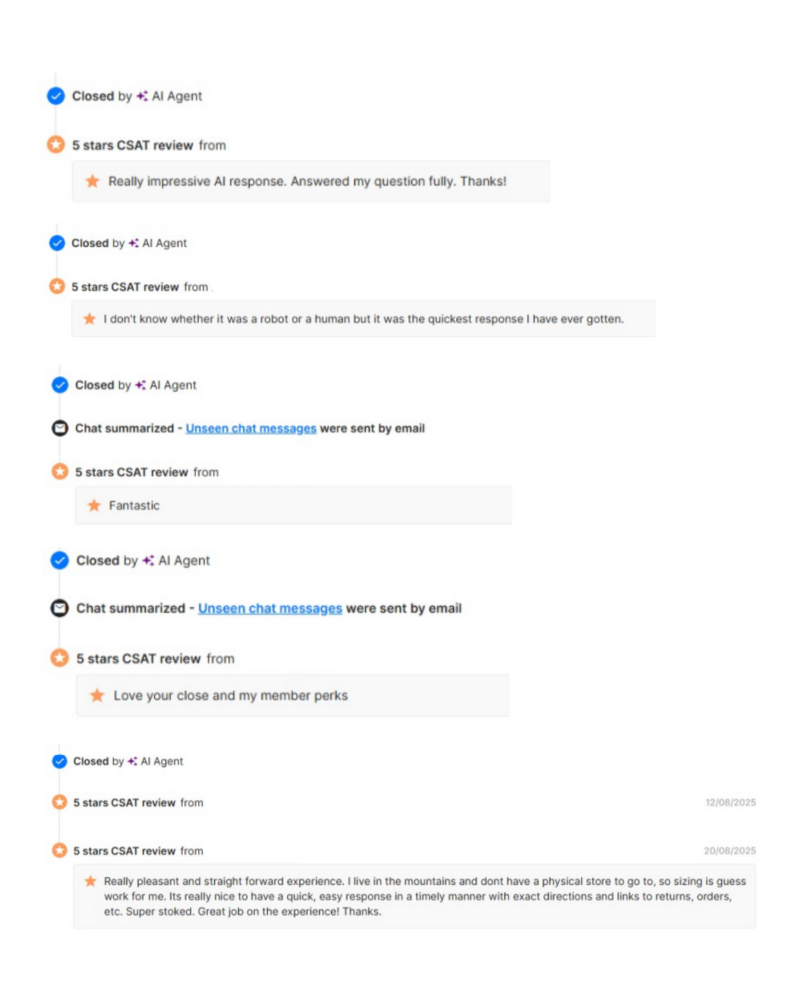Open the "Unseen chat messages" link above the "Love your close" review

point(270,608)
